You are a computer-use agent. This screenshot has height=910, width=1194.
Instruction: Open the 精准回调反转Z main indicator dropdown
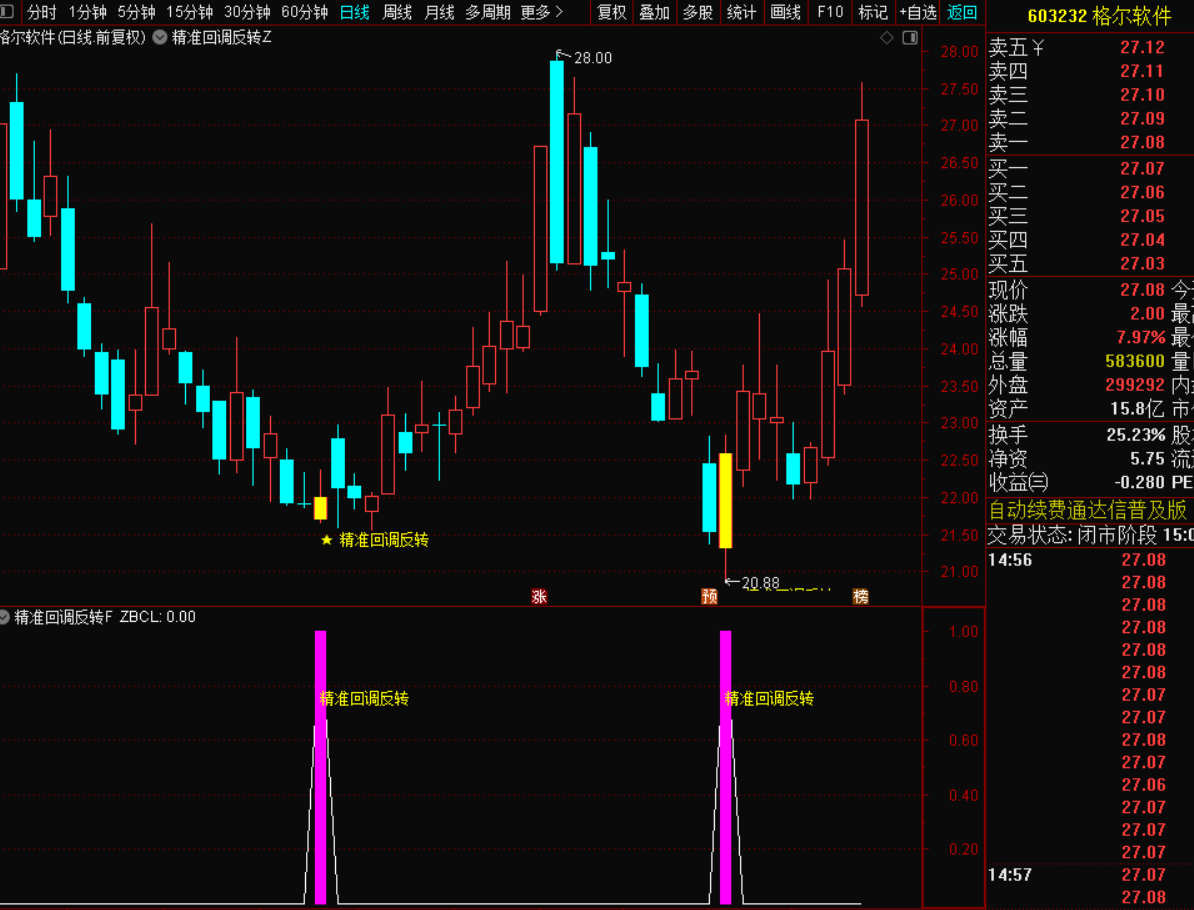tap(160, 38)
